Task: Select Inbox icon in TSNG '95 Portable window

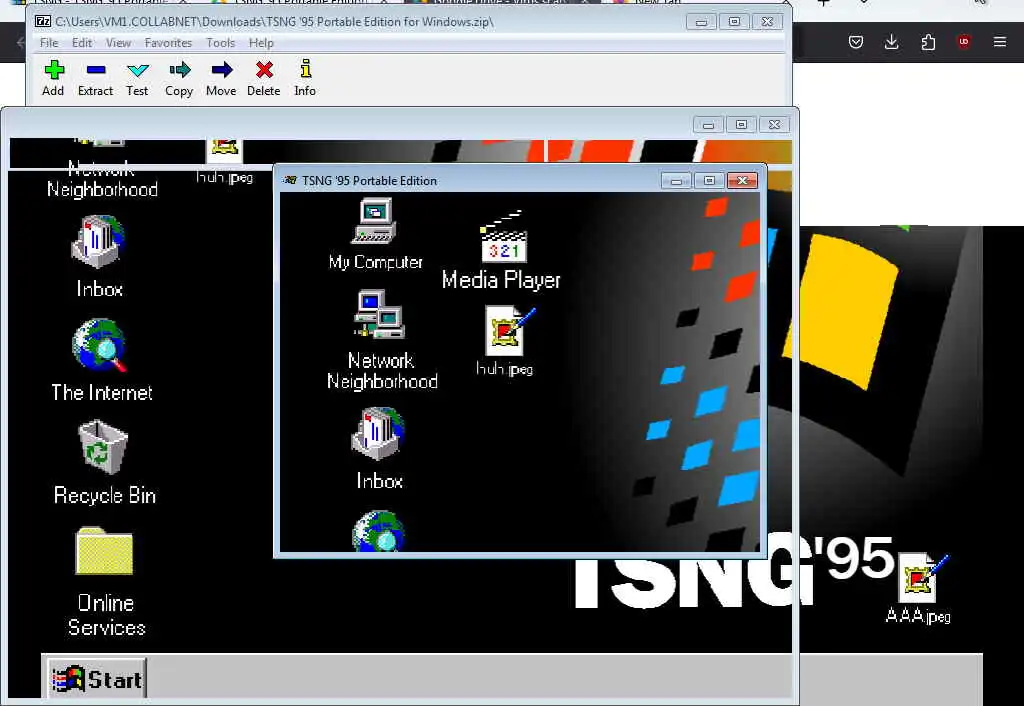Action: (x=379, y=434)
